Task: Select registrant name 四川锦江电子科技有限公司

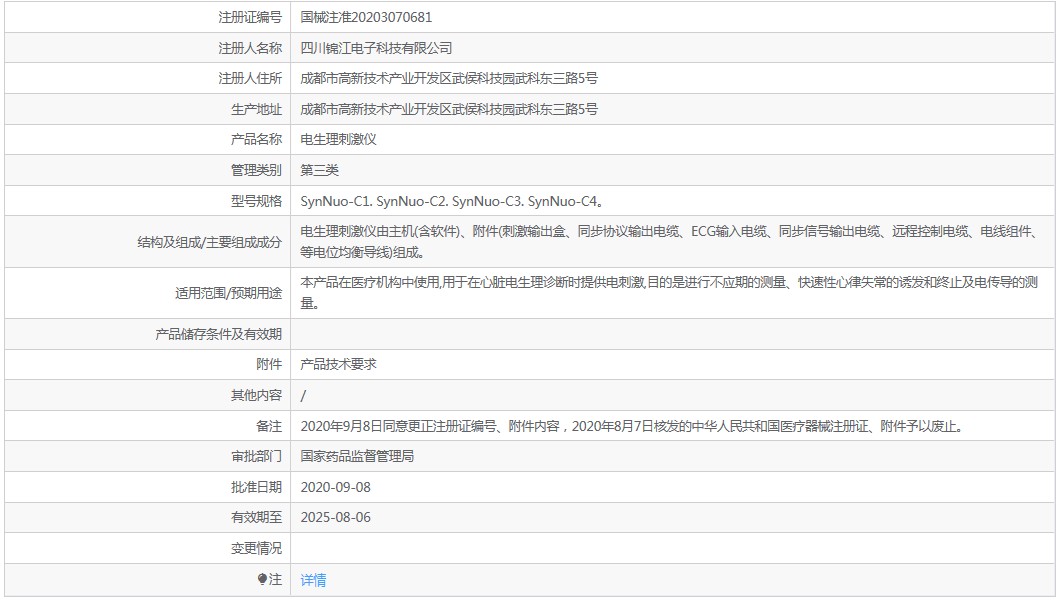Action: coord(376,48)
